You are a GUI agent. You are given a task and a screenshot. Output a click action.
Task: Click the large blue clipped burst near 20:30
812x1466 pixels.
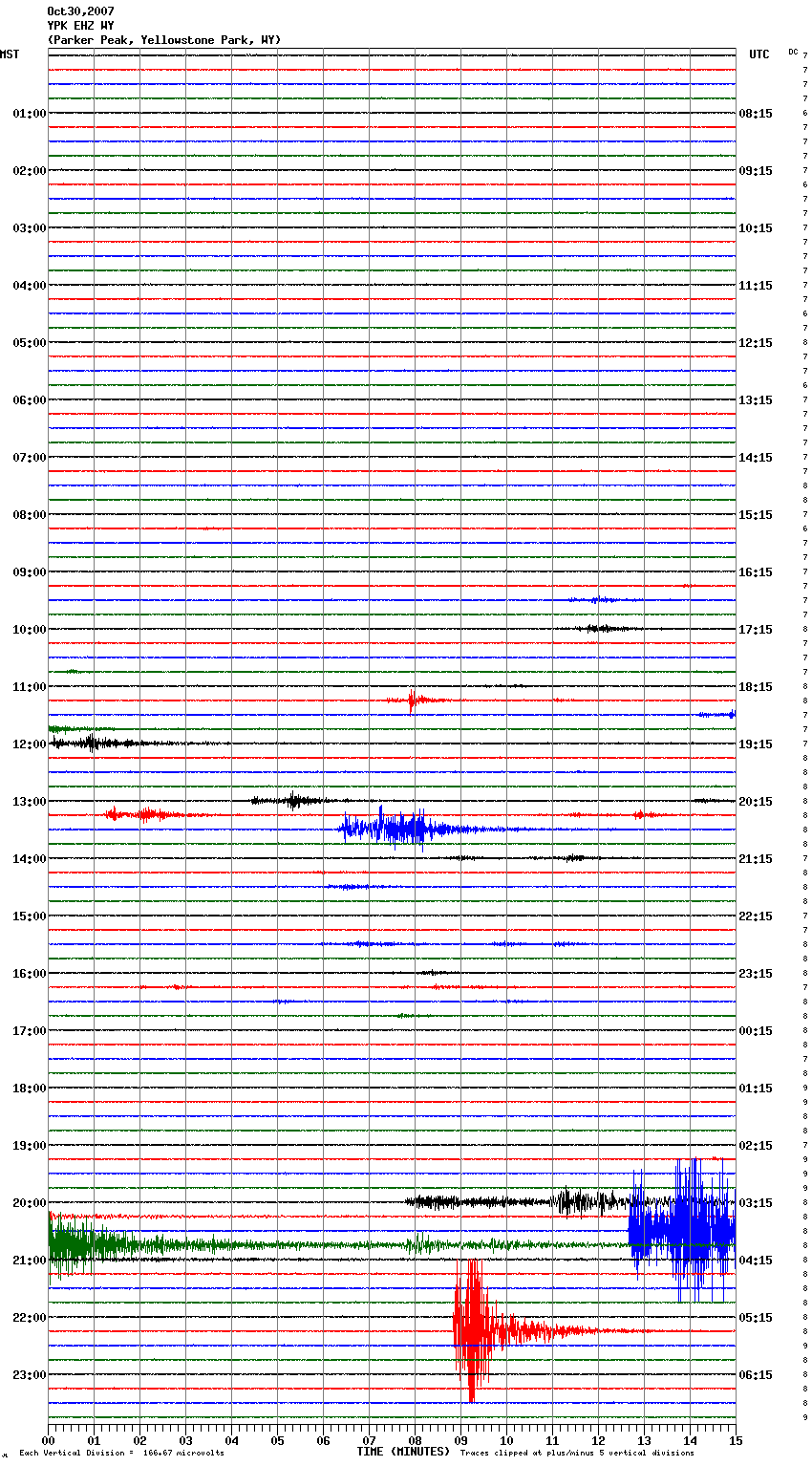(682, 1230)
